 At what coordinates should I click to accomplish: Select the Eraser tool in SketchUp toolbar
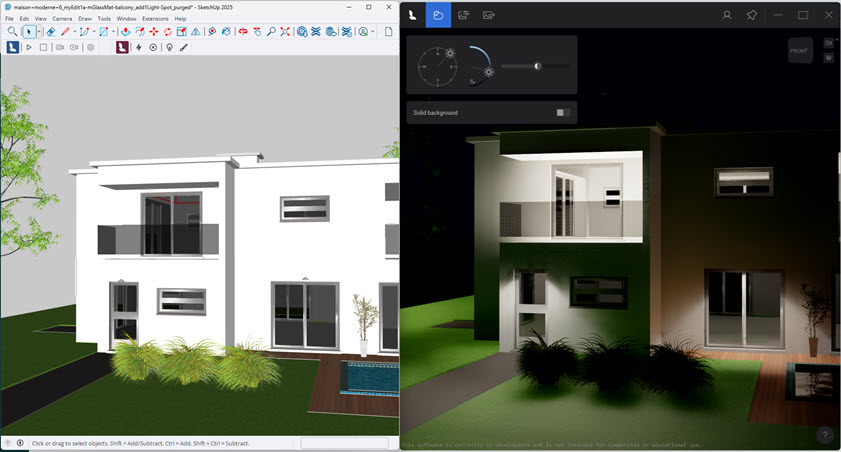tap(51, 32)
